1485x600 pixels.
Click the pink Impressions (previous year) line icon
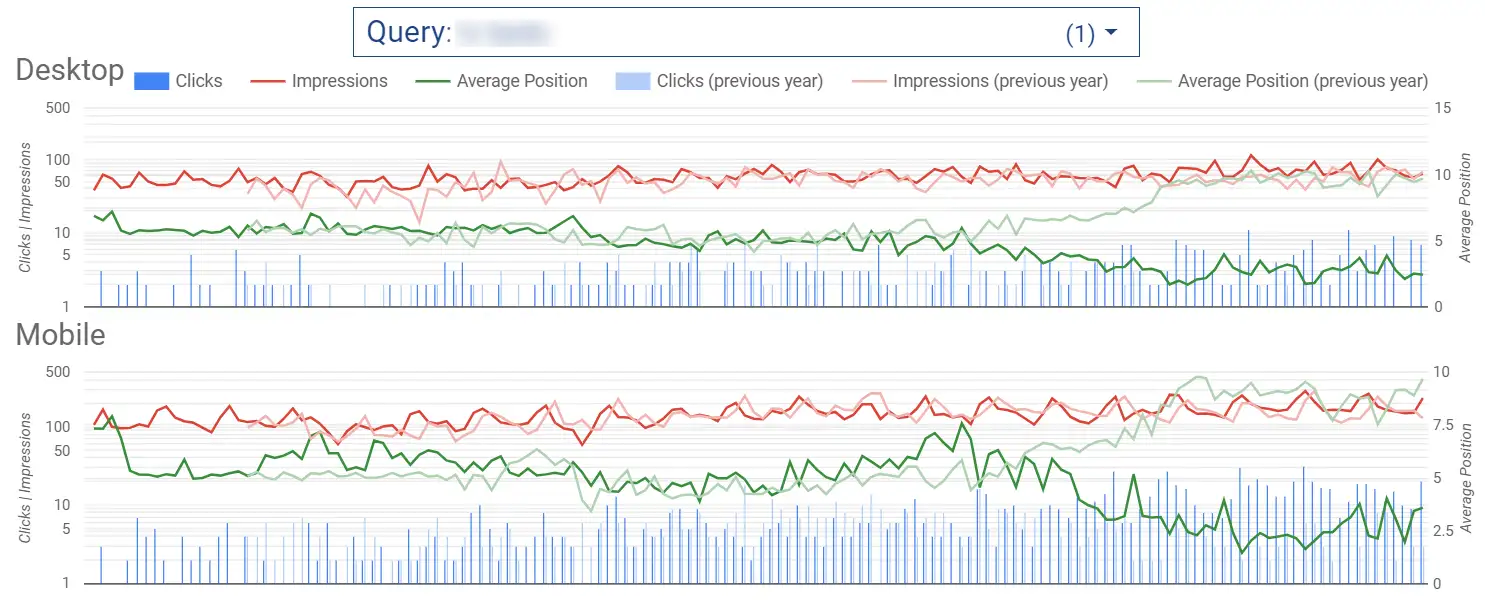coord(868,81)
